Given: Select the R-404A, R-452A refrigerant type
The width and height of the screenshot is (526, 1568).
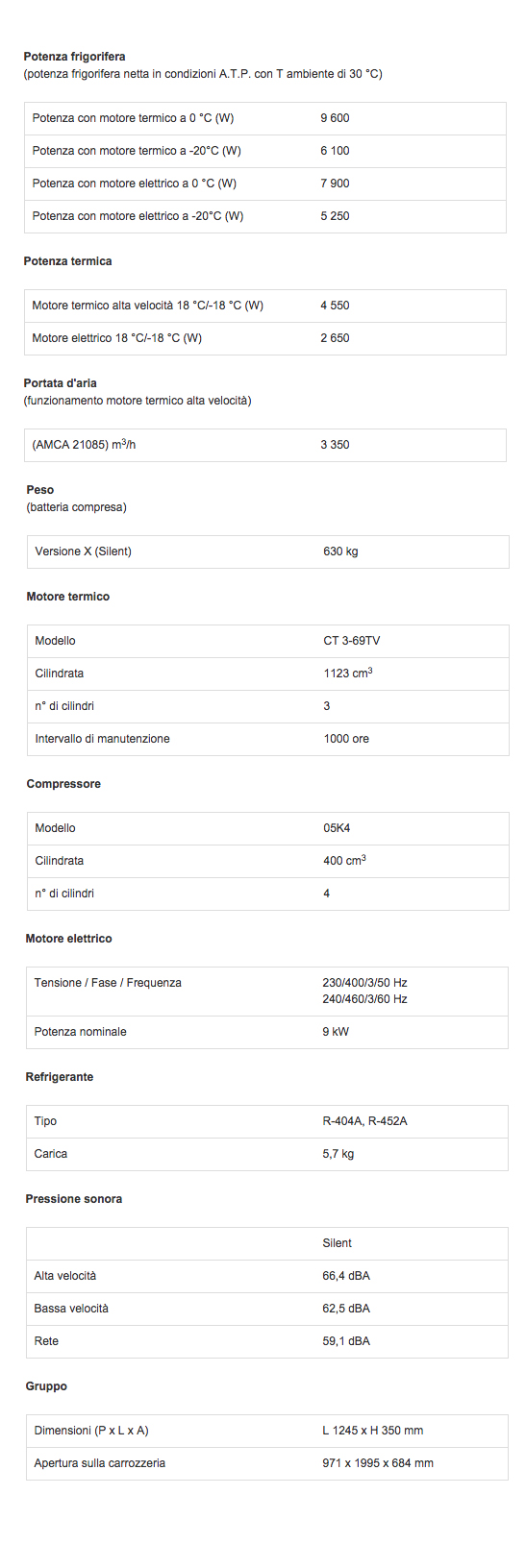Looking at the screenshot, I should (364, 1121).
